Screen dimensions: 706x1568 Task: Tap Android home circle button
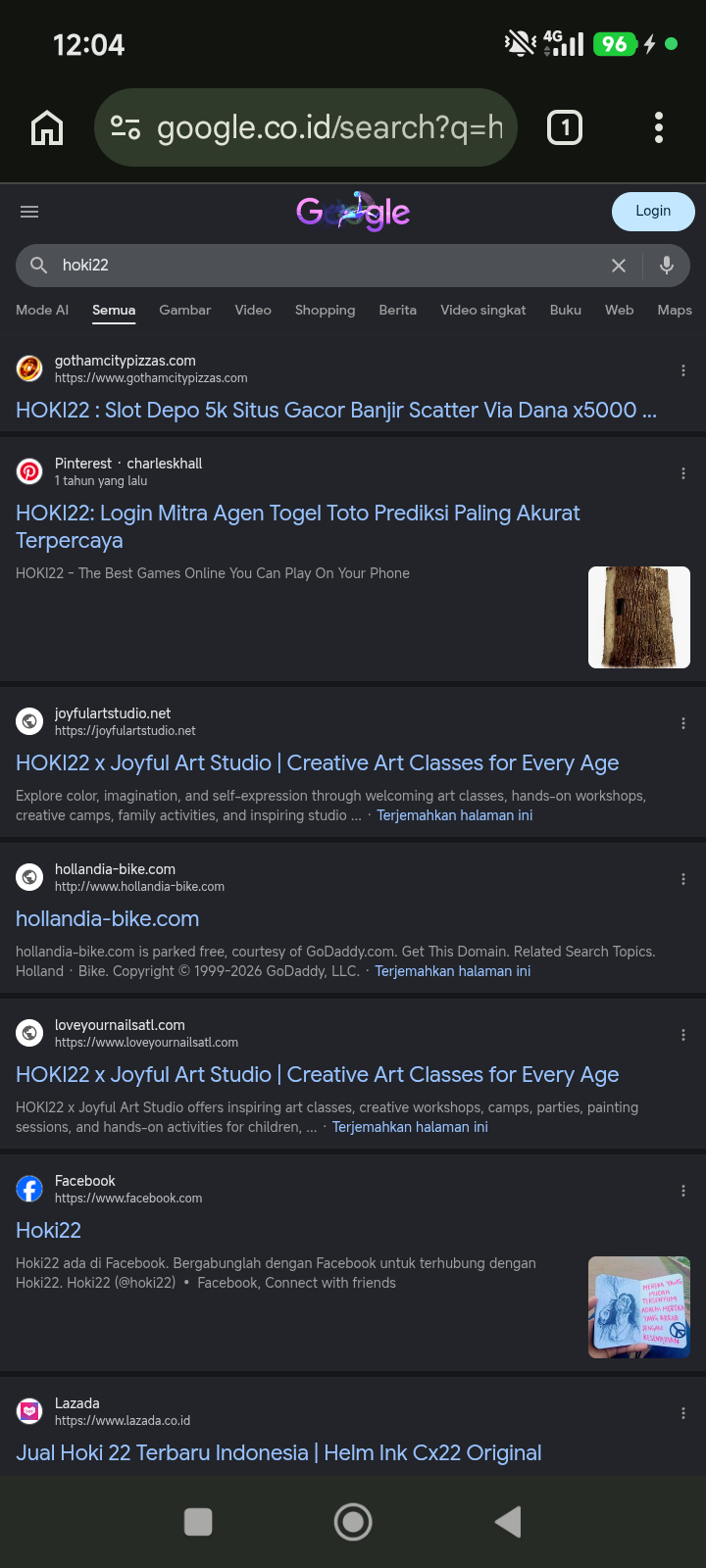pos(353,1521)
